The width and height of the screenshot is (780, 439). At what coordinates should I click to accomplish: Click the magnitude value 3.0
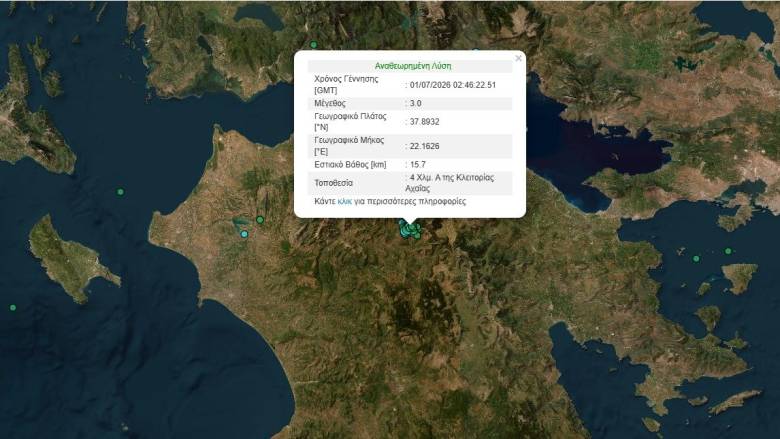click(x=415, y=103)
